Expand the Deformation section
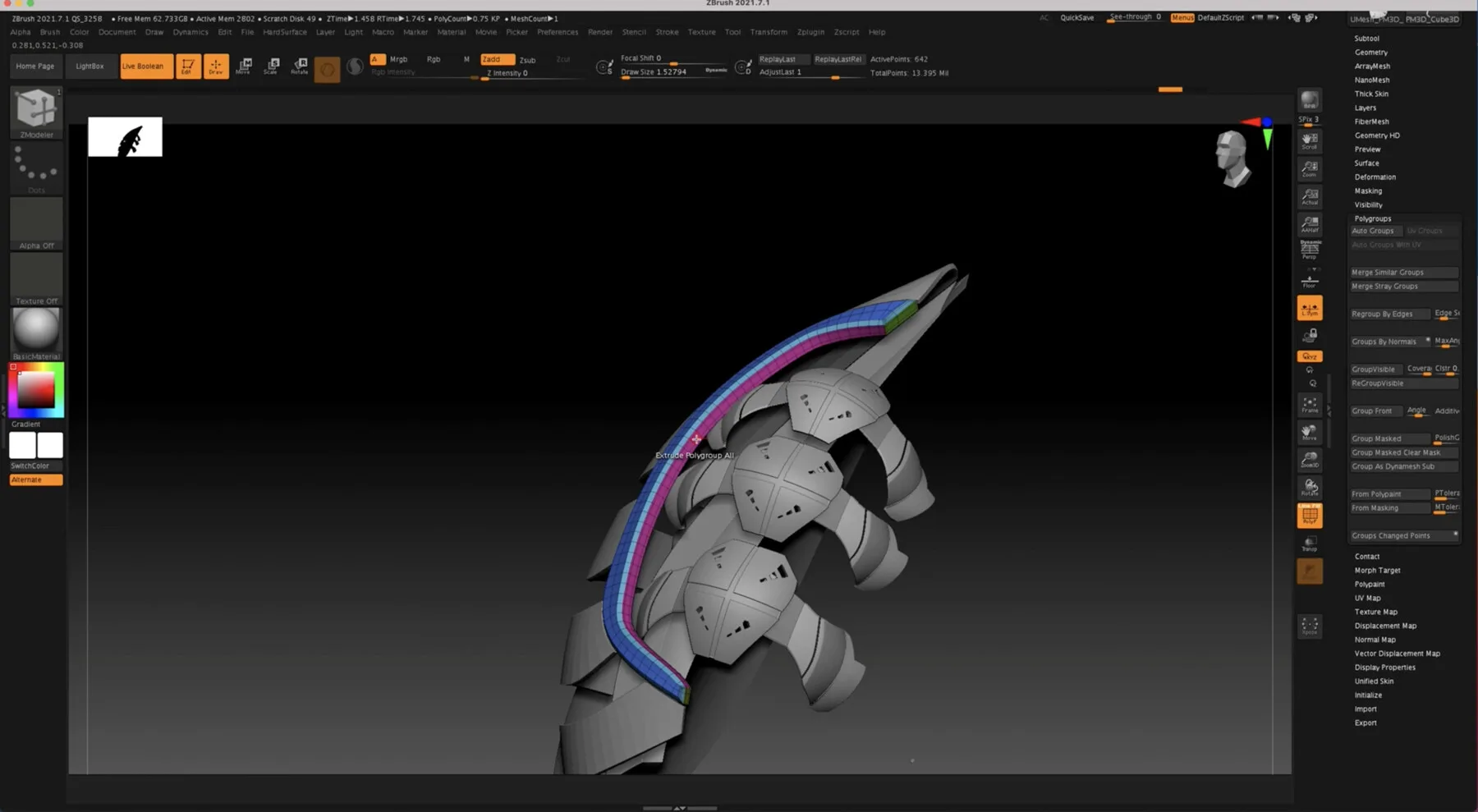Image resolution: width=1478 pixels, height=812 pixels. (1375, 177)
